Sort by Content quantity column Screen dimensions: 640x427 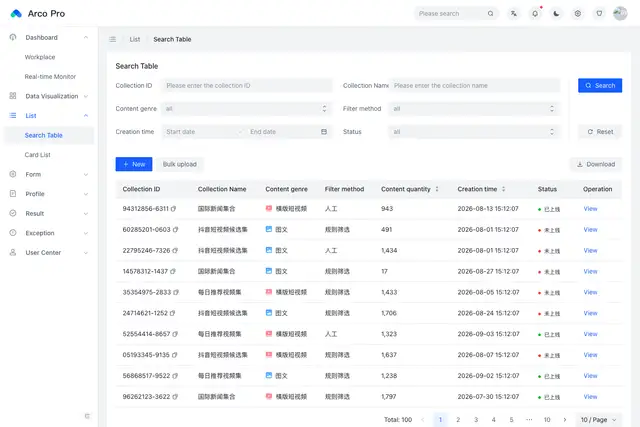click(x=437, y=189)
